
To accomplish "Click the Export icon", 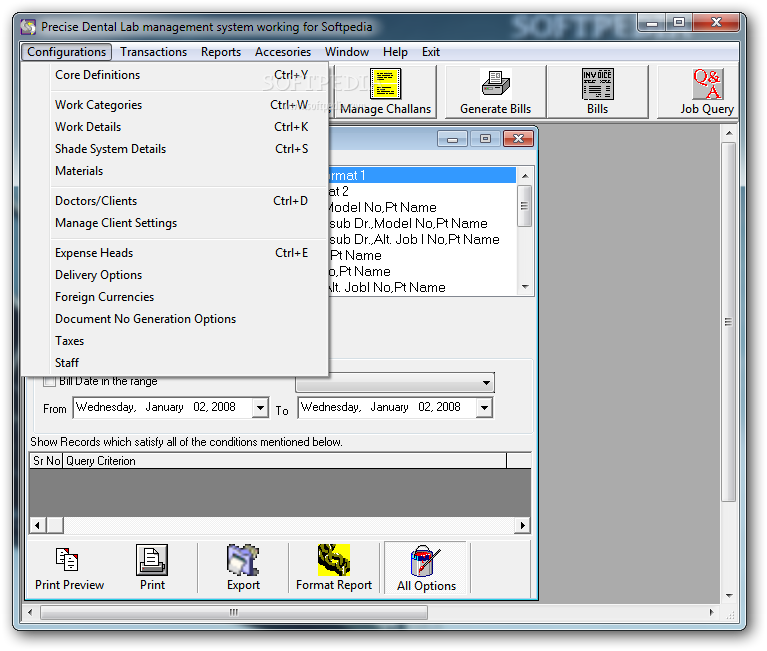I will pos(243,560).
